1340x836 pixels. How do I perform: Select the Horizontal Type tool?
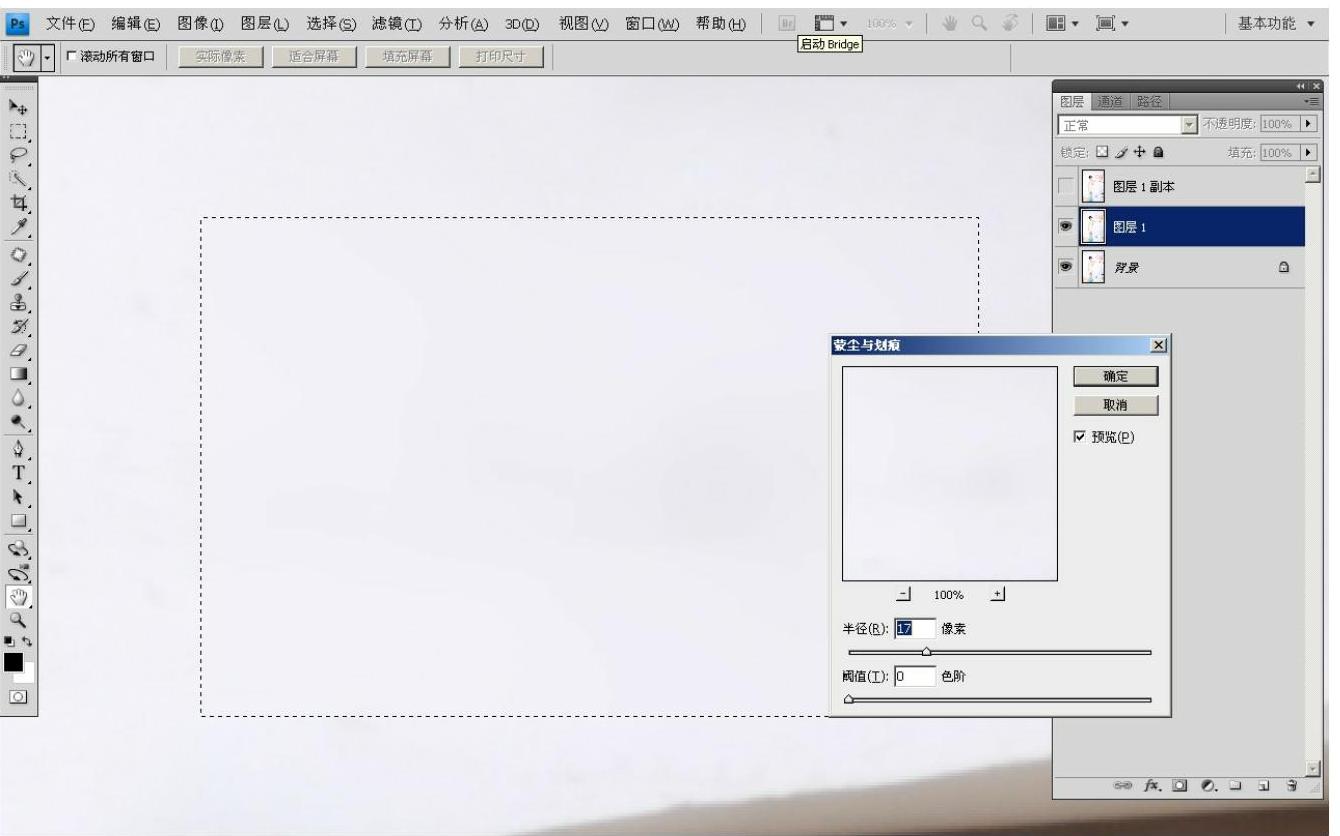point(18,473)
